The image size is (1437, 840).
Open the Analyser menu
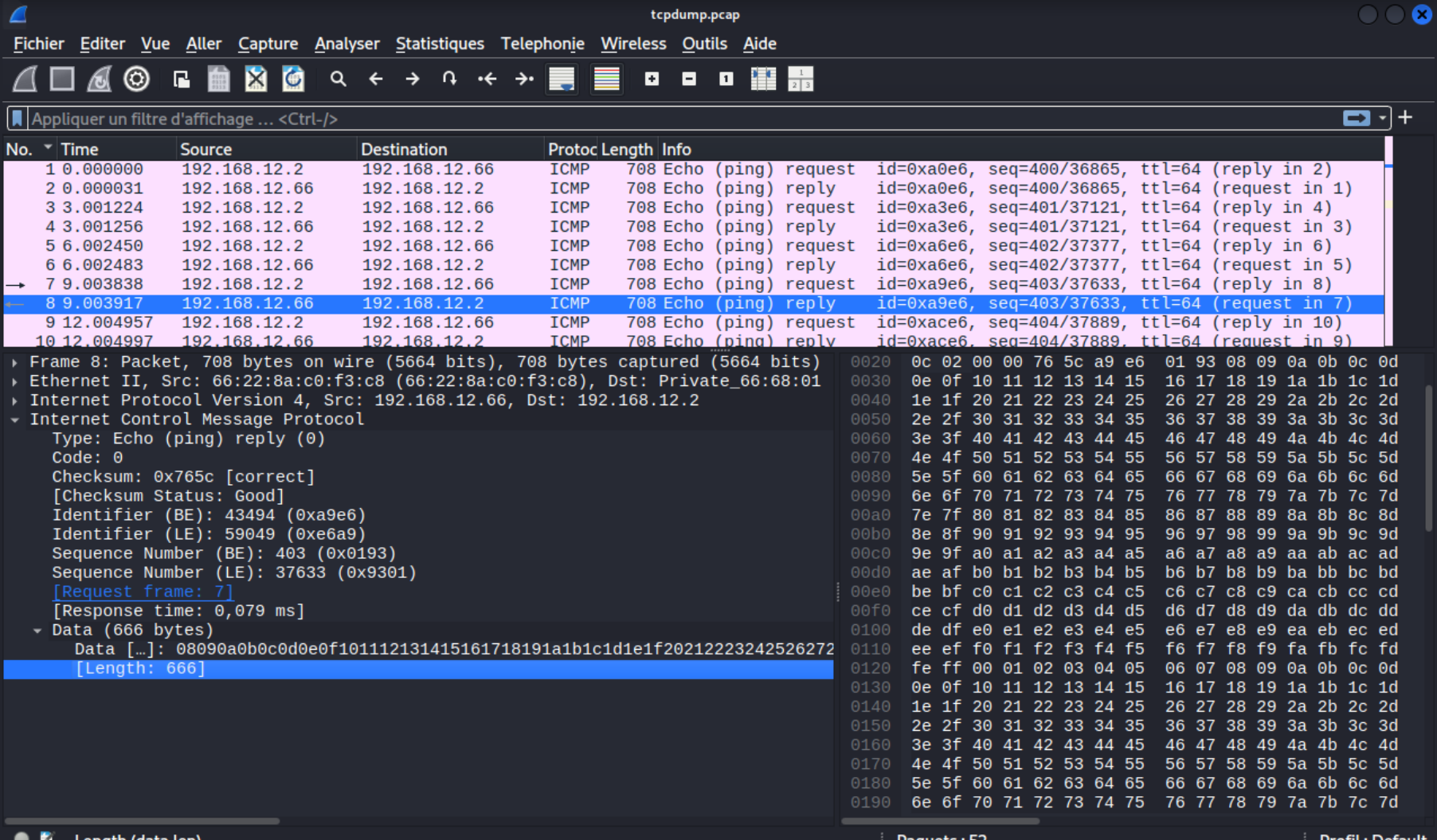click(x=347, y=44)
